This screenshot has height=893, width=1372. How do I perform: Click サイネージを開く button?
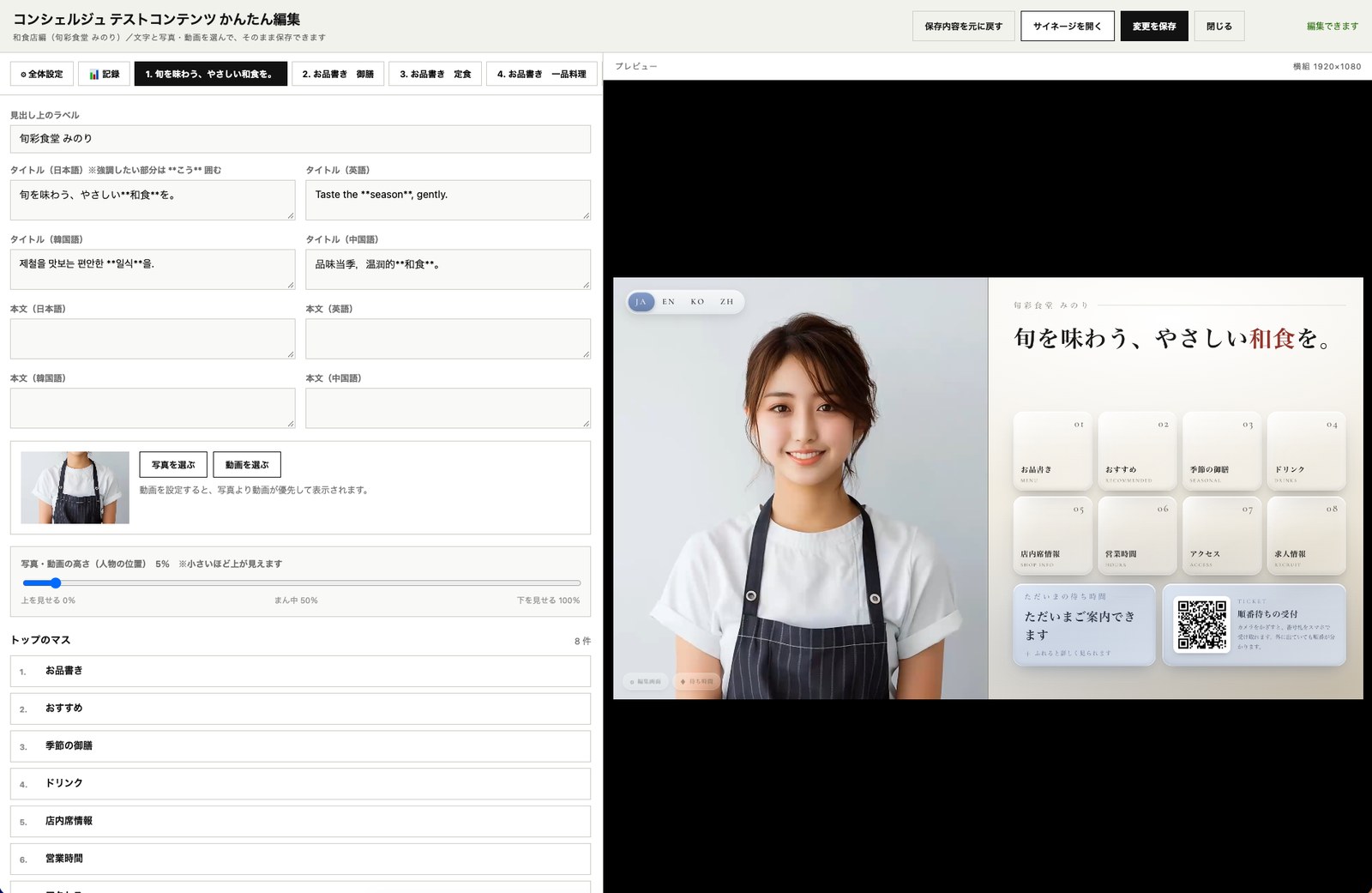click(1068, 27)
